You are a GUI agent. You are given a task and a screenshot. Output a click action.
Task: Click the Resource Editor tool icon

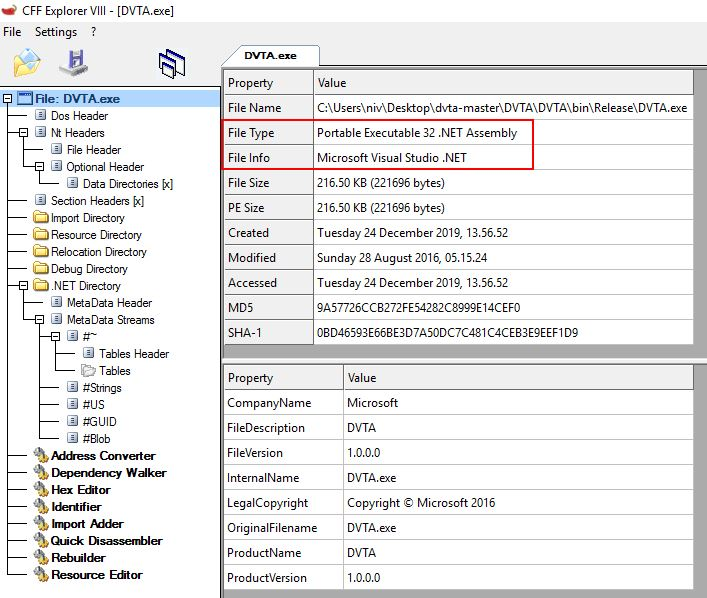[x=41, y=575]
